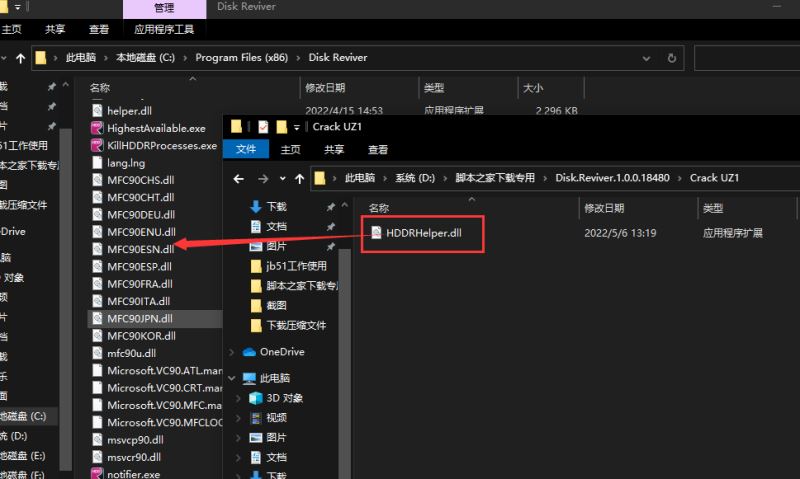Open 截图 folder in Crack UZ1 sidebar

pyautogui.click(x=276, y=306)
